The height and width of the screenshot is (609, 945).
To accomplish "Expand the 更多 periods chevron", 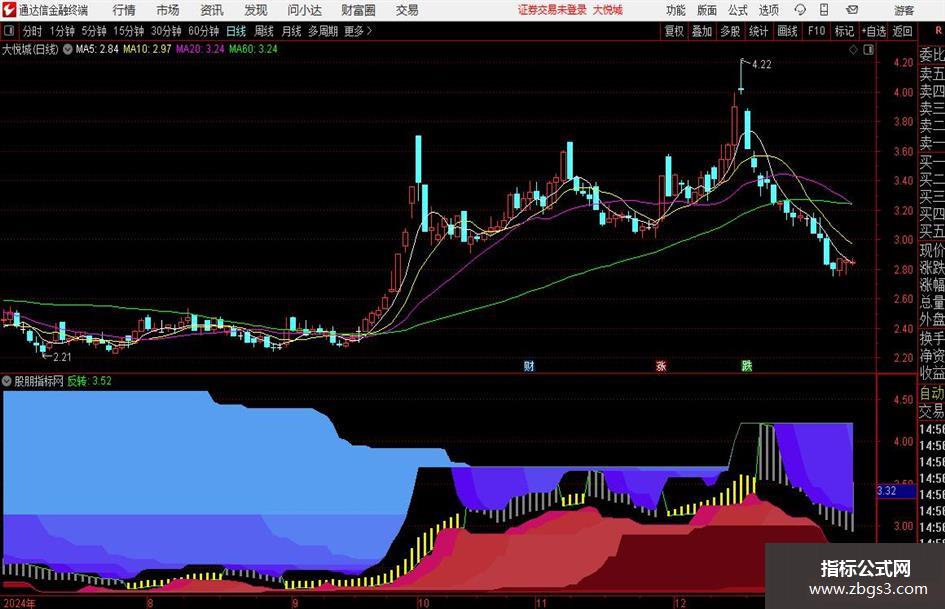I will tap(359, 31).
